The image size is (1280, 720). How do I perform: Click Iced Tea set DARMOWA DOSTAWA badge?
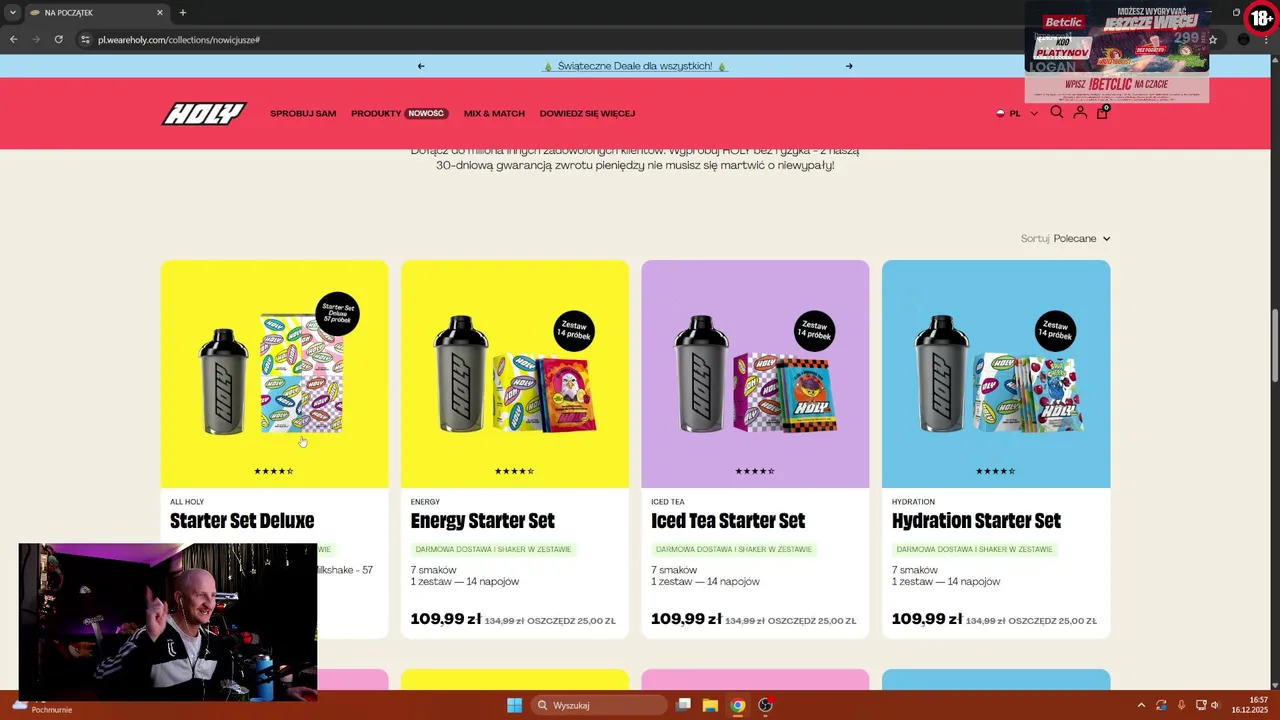pyautogui.click(x=734, y=549)
